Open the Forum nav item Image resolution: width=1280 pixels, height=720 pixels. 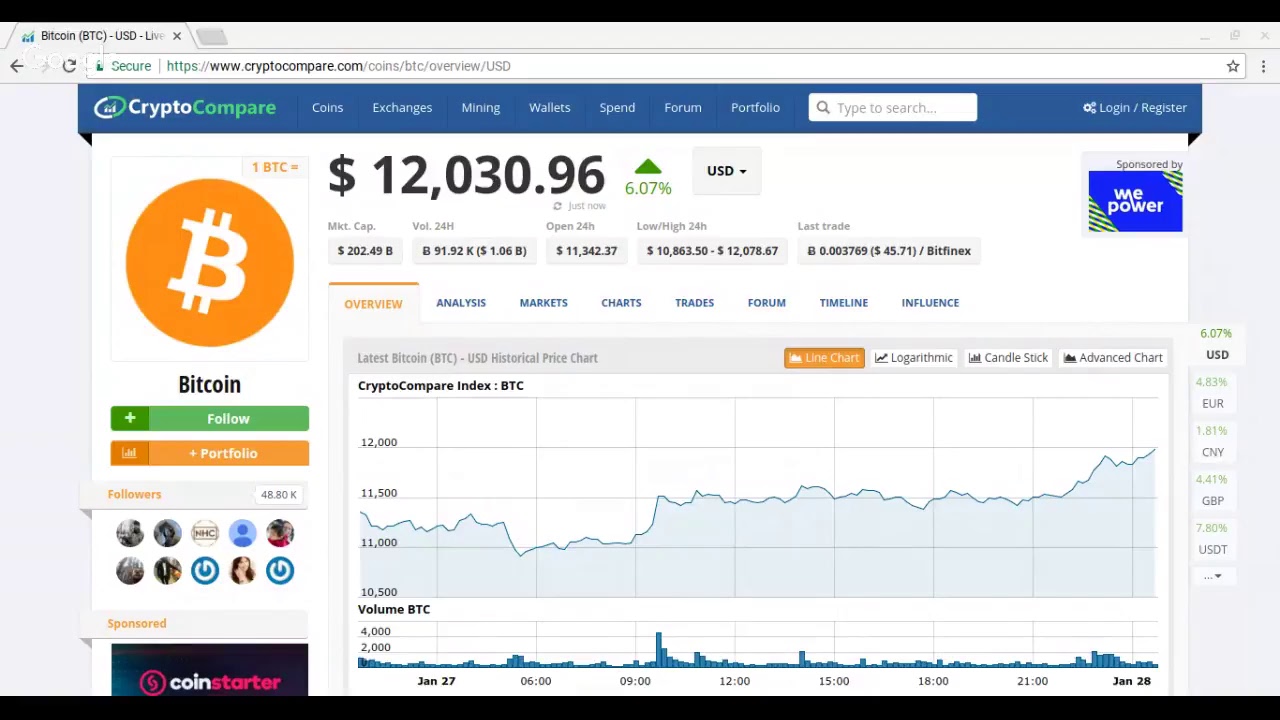pos(683,107)
